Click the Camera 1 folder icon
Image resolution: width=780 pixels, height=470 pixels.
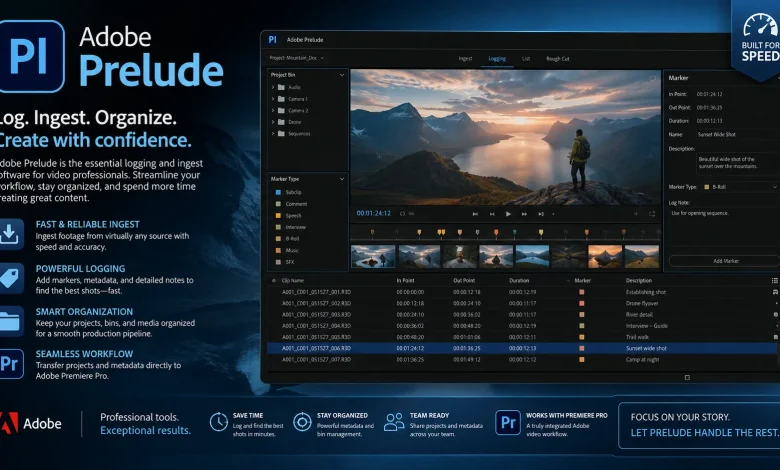pyautogui.click(x=281, y=98)
